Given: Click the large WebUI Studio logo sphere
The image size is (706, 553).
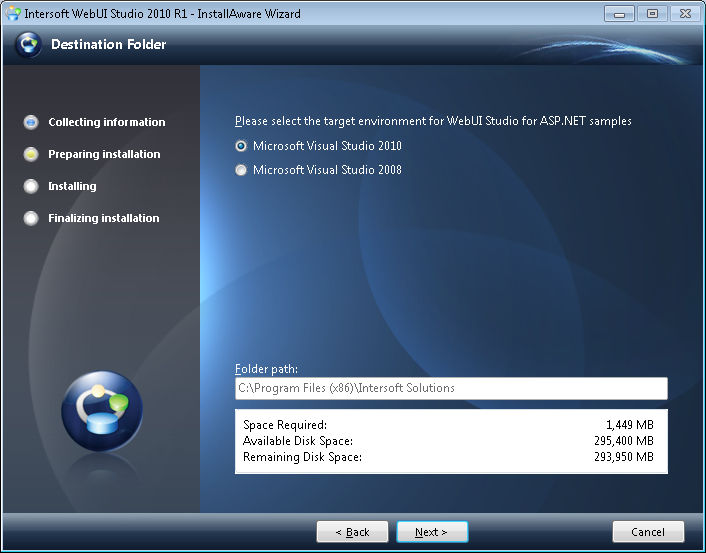Looking at the screenshot, I should coord(101,410).
